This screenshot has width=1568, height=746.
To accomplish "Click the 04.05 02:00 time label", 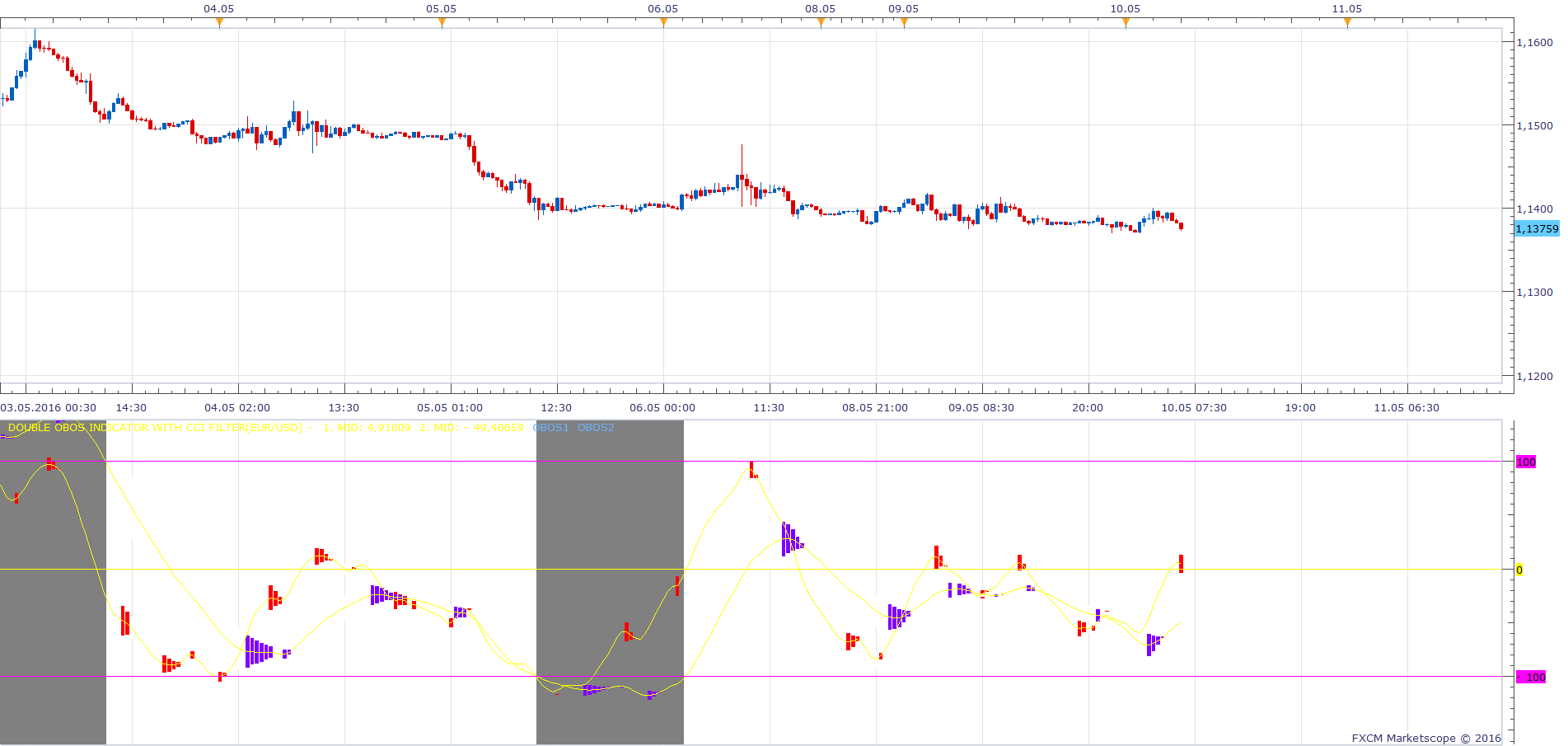I will pos(237,407).
